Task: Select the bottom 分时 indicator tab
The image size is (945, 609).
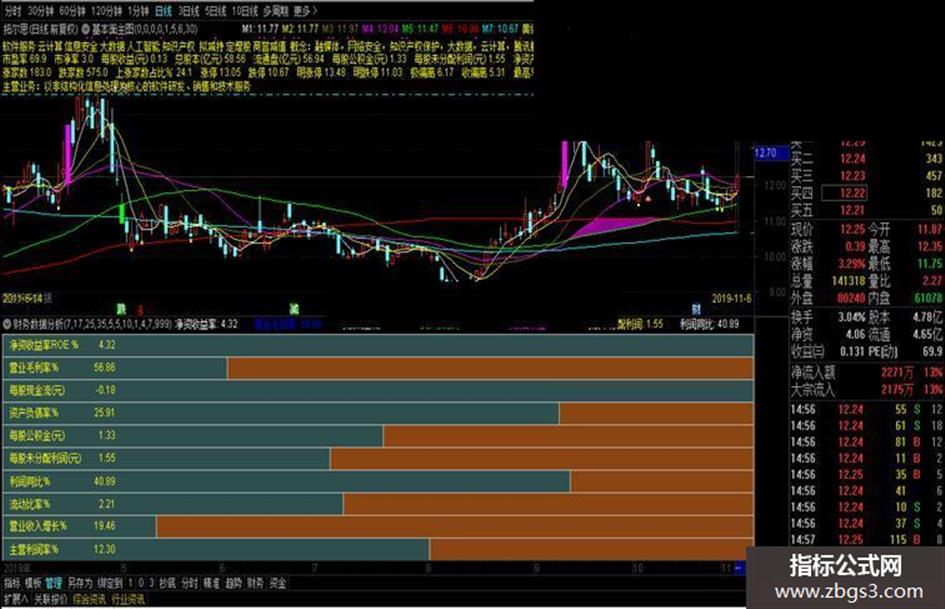Action: 189,583
